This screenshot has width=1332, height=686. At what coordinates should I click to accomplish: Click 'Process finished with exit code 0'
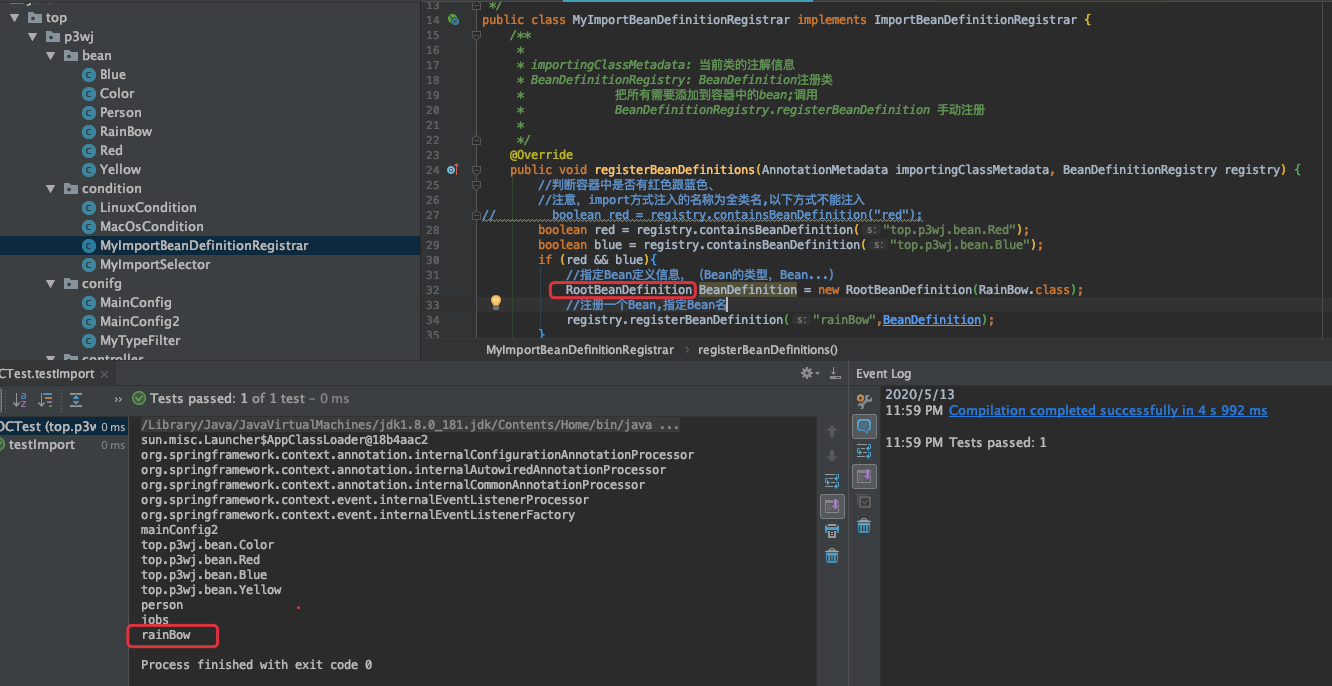[256, 665]
